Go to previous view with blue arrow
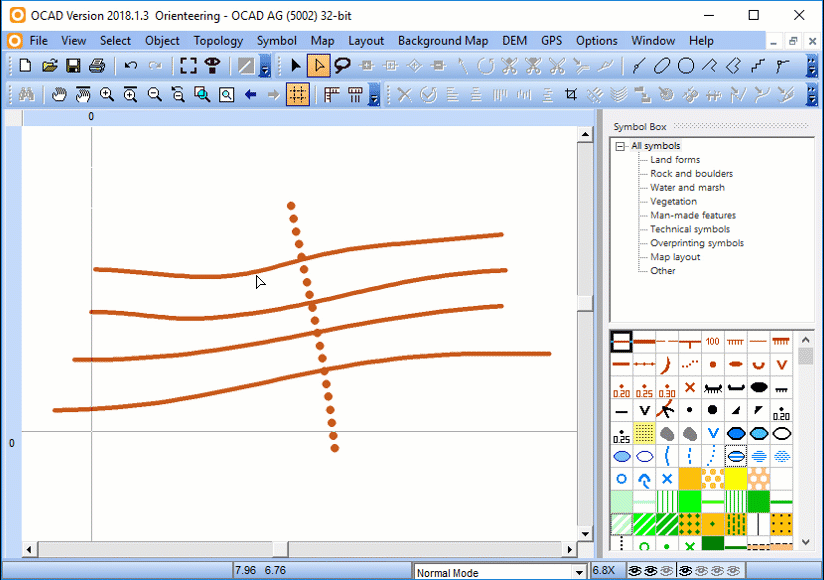Viewport: 824px width, 580px height. pyautogui.click(x=250, y=95)
